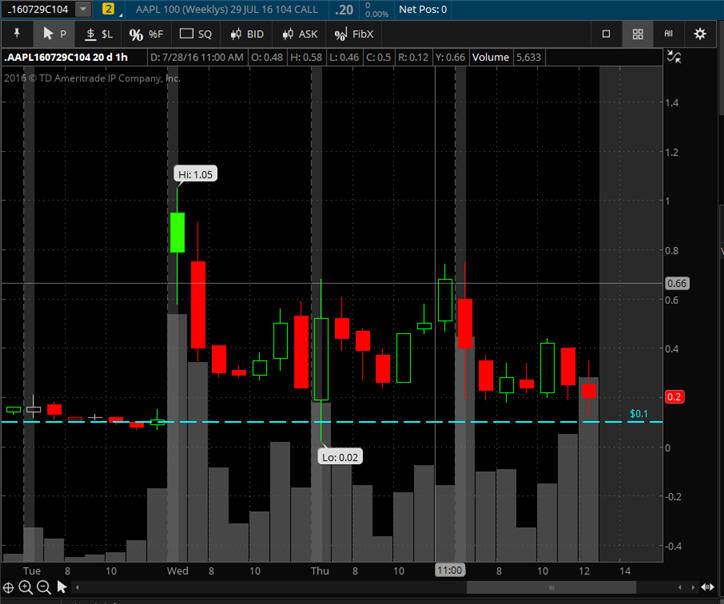Click the red 0.2 last price bubble
This screenshot has width=724, height=604.
point(674,397)
